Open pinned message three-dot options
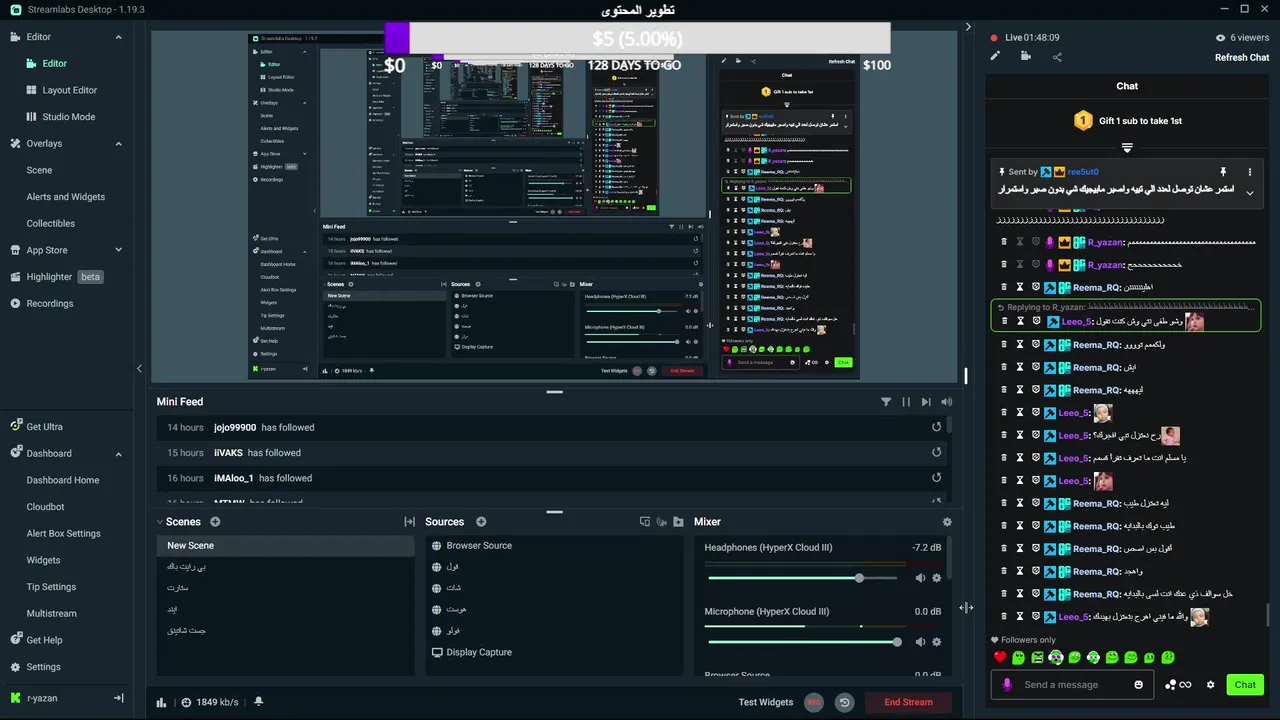1280x720 pixels. coord(1250,172)
